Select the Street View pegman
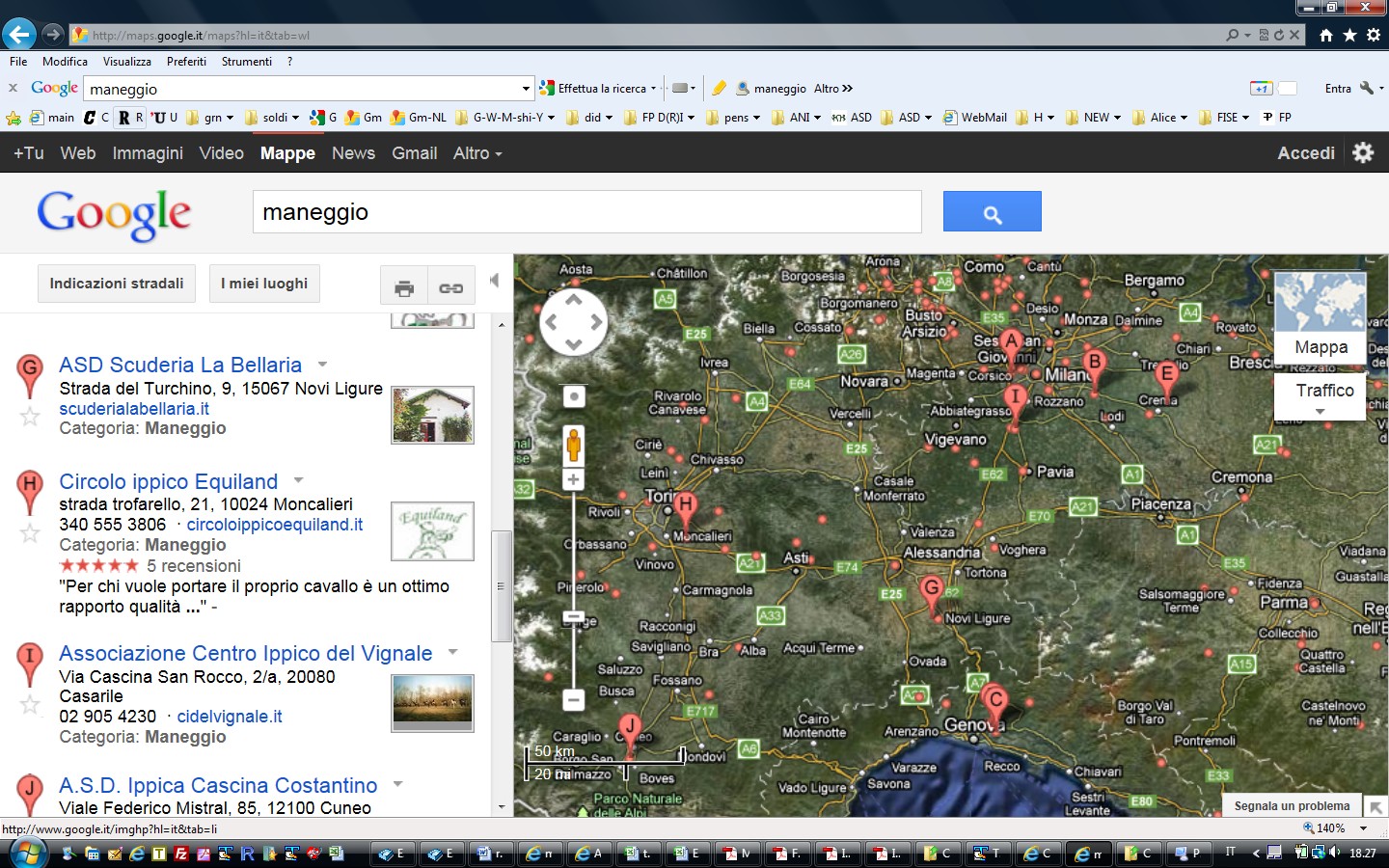This screenshot has width=1389, height=868. [x=574, y=445]
